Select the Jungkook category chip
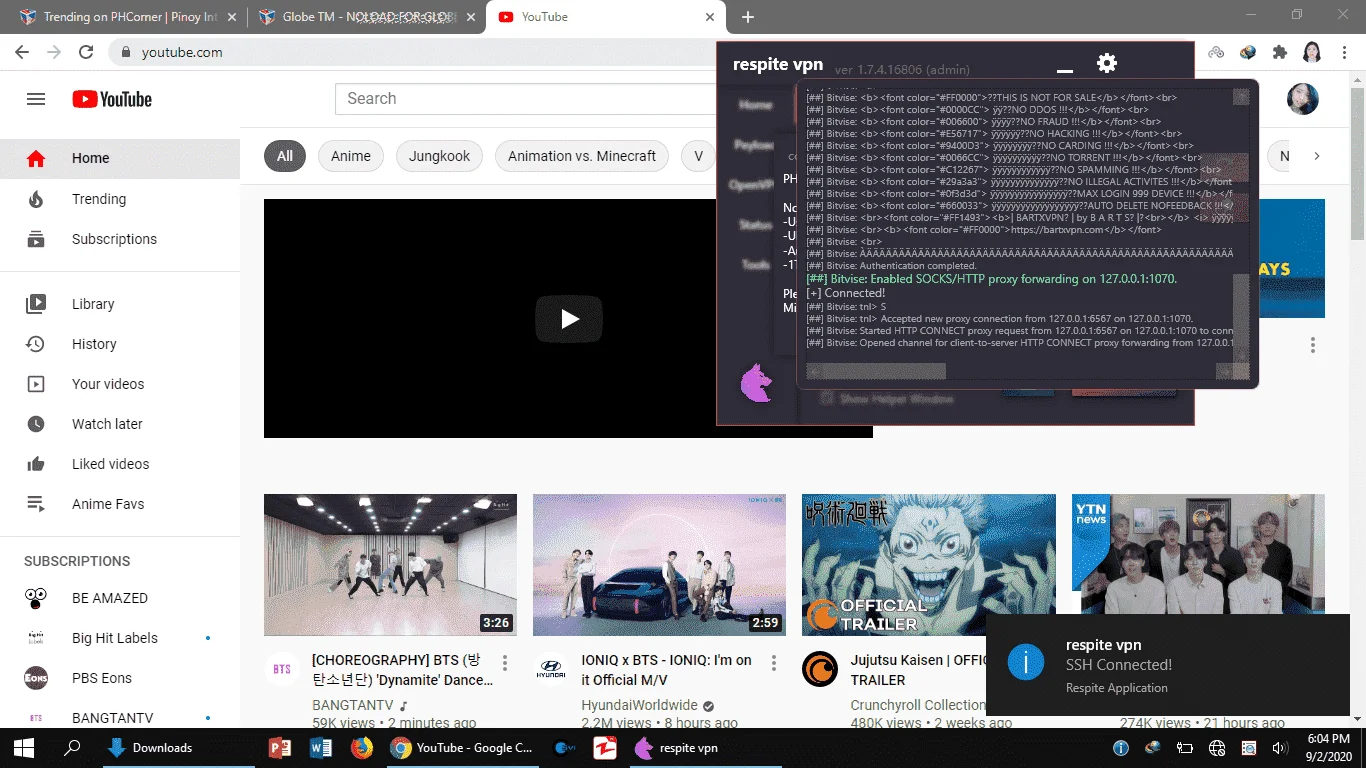This screenshot has height=768, width=1366. point(440,156)
